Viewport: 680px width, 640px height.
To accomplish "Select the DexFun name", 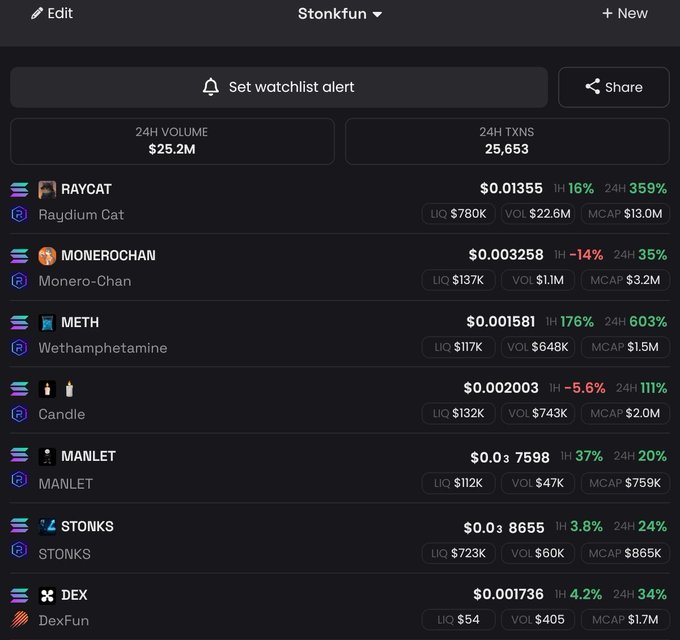I will (x=64, y=620).
